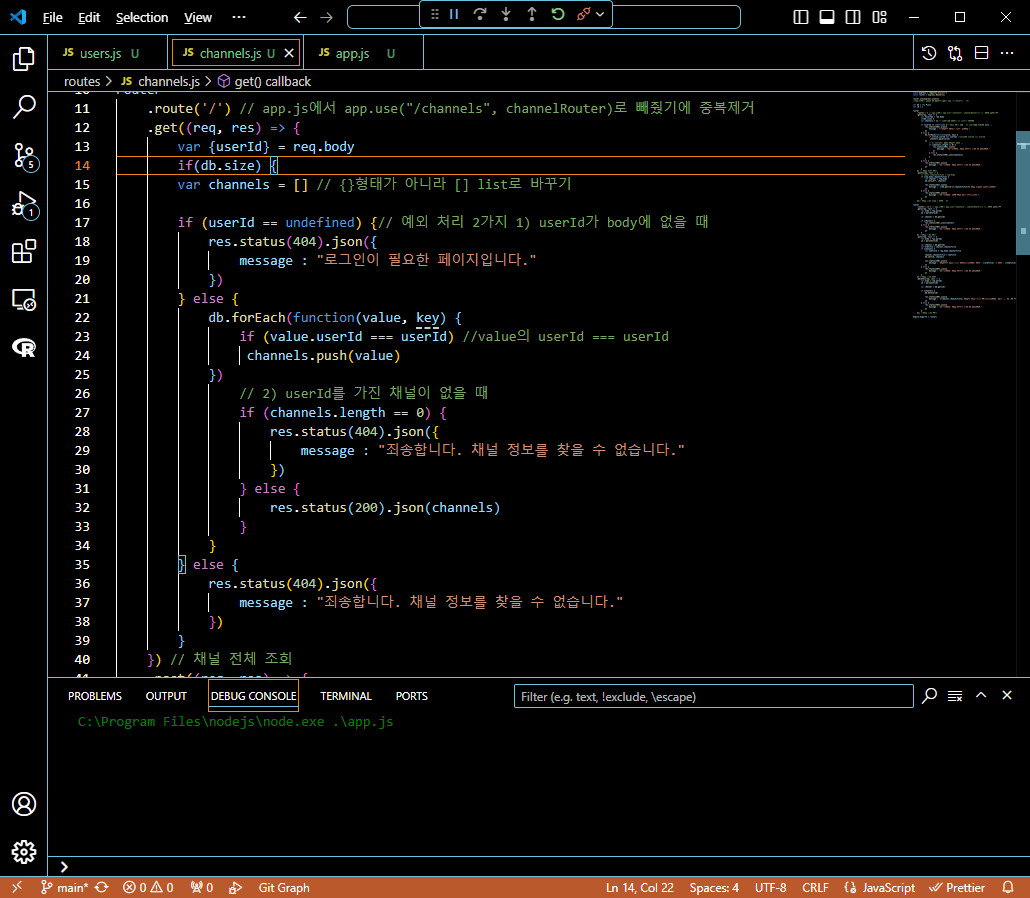This screenshot has height=898, width=1030.
Task: Click the debug launch status bar icon
Action: click(235, 887)
